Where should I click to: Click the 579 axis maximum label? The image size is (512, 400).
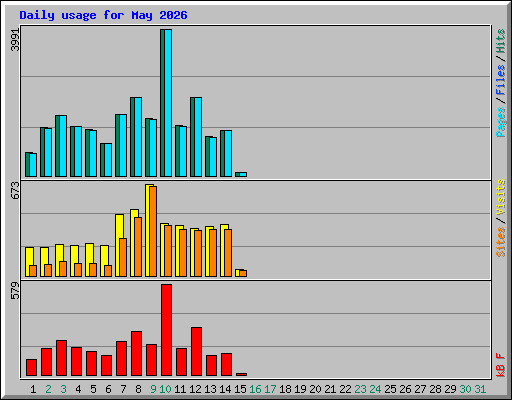[15, 291]
